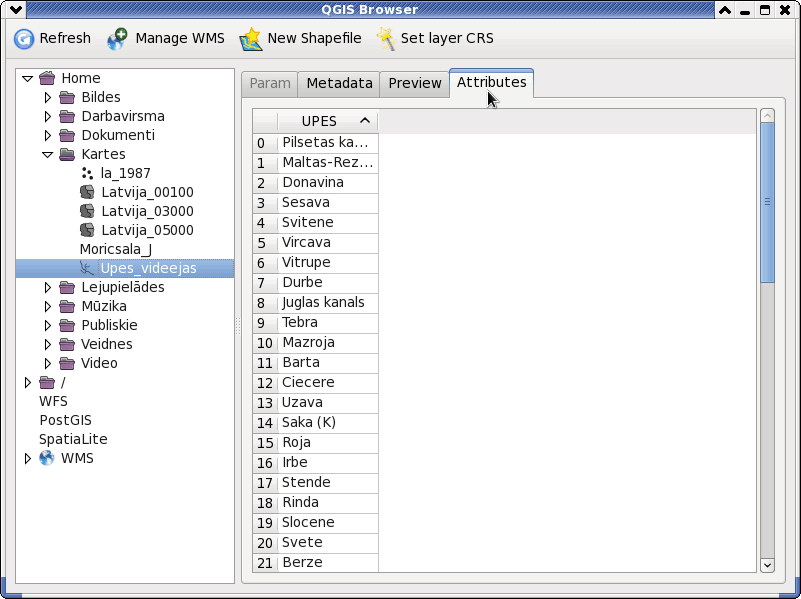Click the scroll down arrow of table
Viewport: 801px width, 599px height.
(x=767, y=565)
